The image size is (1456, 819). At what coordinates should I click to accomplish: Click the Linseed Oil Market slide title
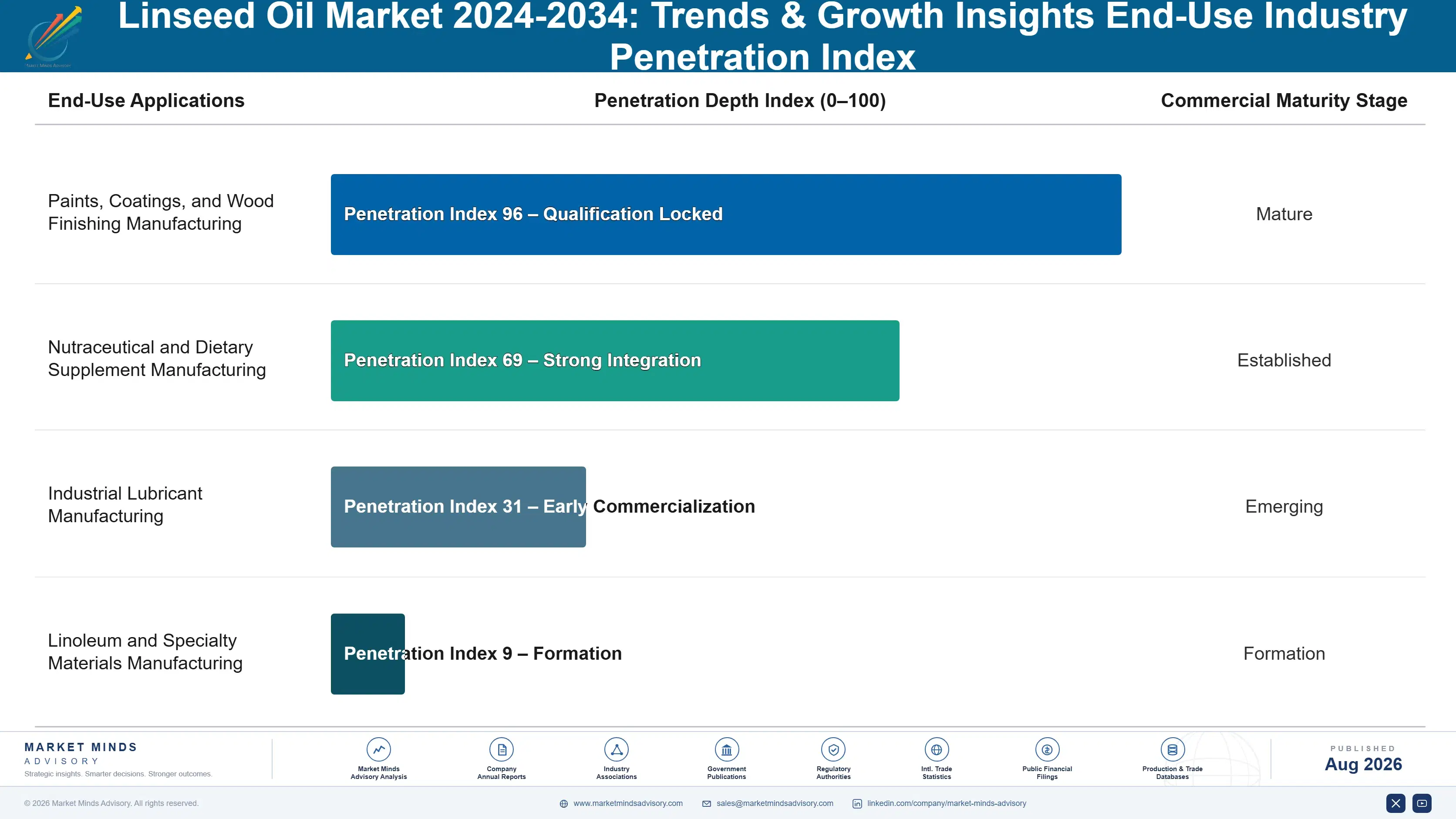[x=762, y=37]
